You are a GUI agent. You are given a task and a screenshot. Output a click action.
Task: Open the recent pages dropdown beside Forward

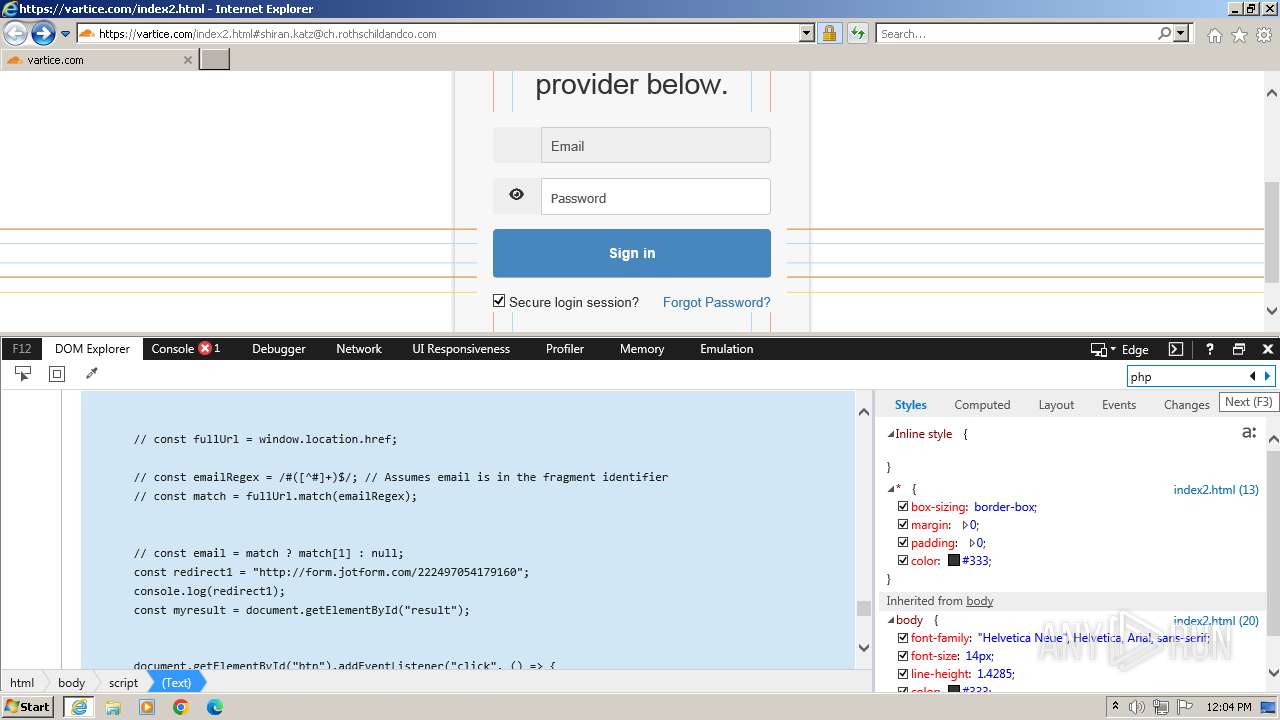click(66, 34)
